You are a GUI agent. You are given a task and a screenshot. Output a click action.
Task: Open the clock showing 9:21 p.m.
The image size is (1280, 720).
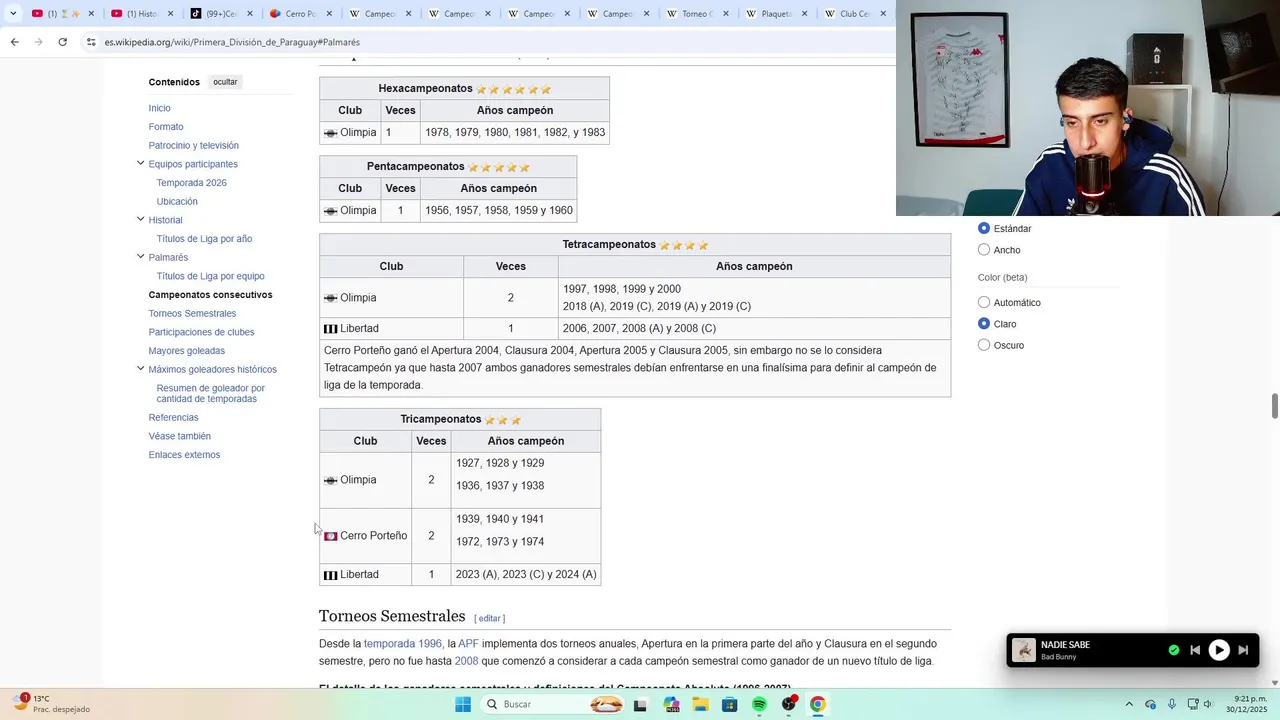(1247, 704)
